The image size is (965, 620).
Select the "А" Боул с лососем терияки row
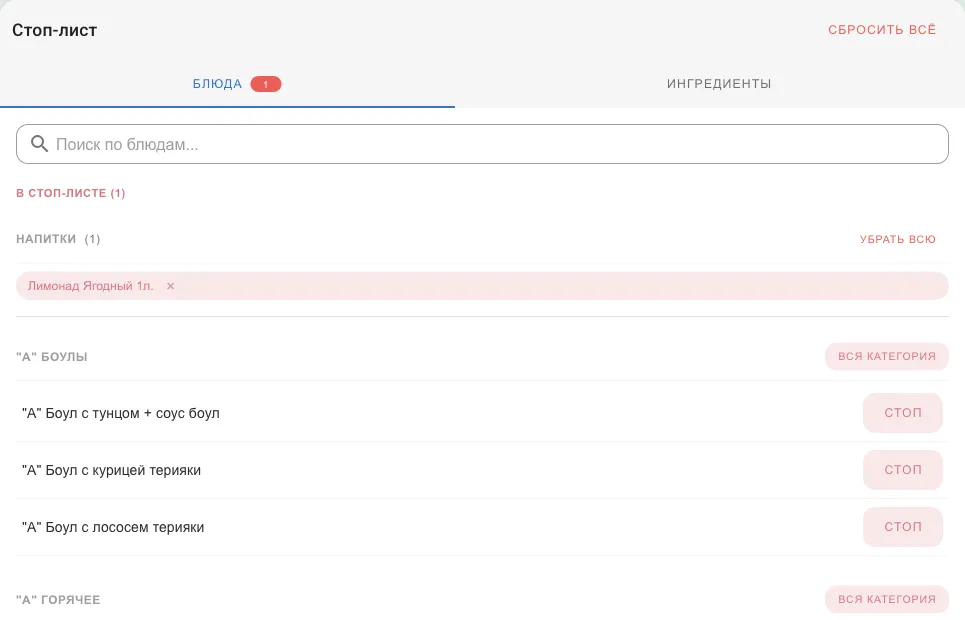pyautogui.click(x=482, y=527)
